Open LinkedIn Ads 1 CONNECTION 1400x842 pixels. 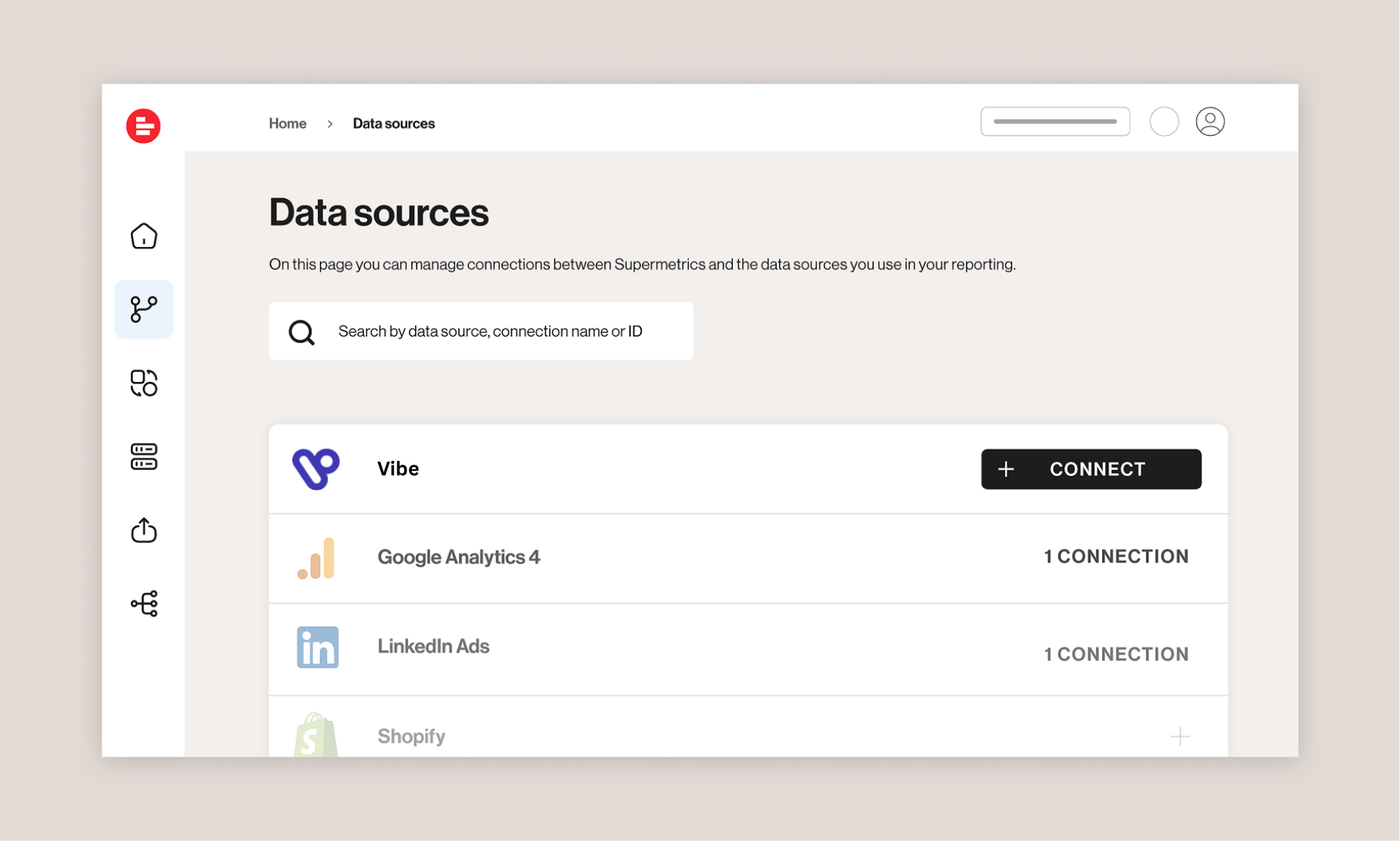(1116, 654)
